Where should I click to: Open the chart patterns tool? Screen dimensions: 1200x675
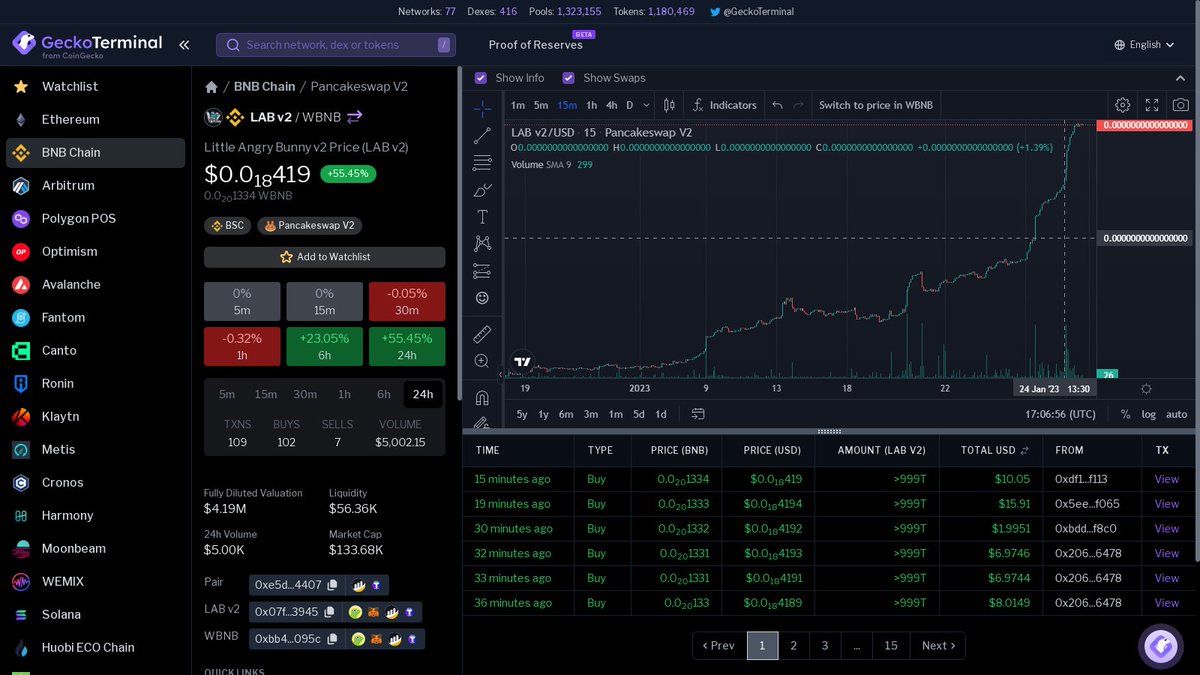click(482, 243)
